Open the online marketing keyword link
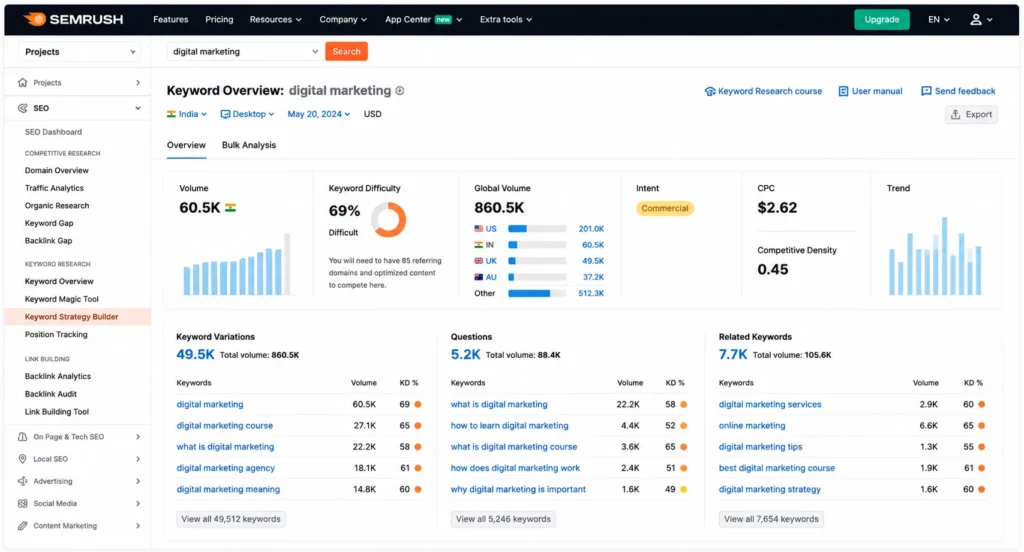The height and width of the screenshot is (552, 1024). pos(752,425)
